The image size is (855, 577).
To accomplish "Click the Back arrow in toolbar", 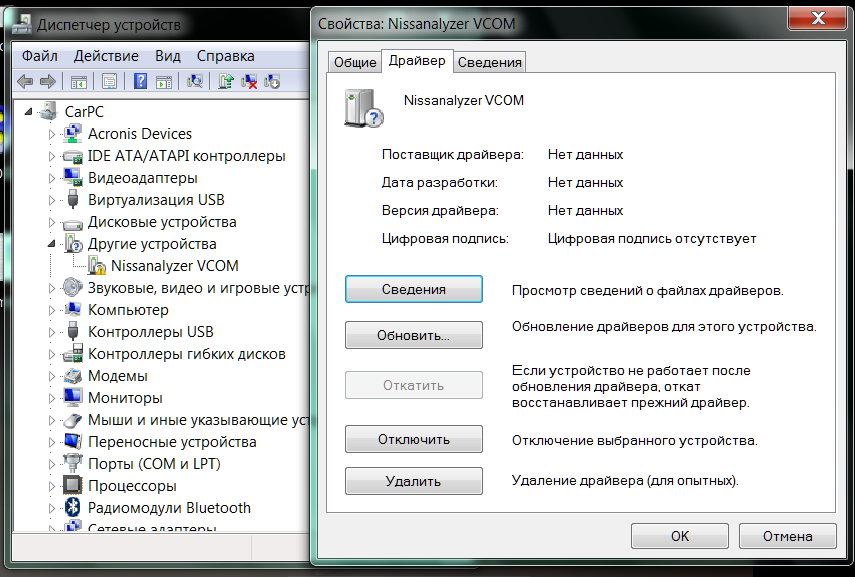I will tap(24, 82).
